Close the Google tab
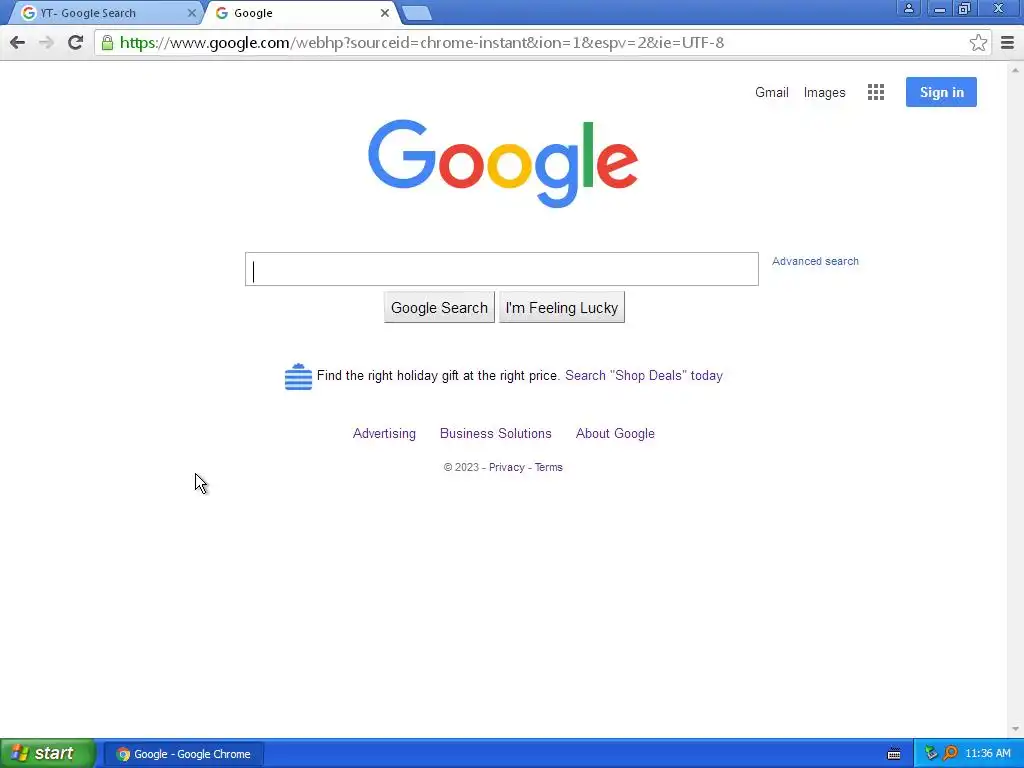The image size is (1024, 768). coord(385,13)
